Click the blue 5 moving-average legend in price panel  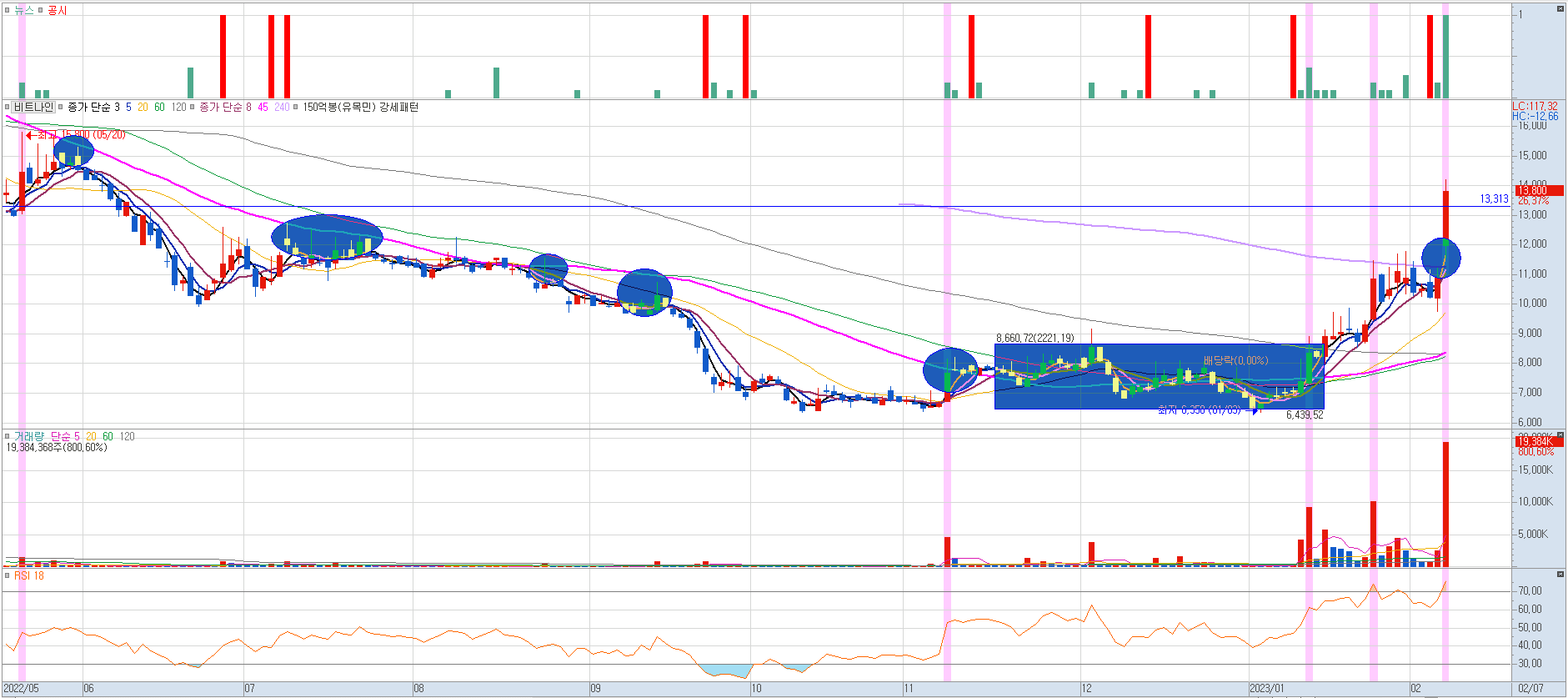[x=128, y=107]
